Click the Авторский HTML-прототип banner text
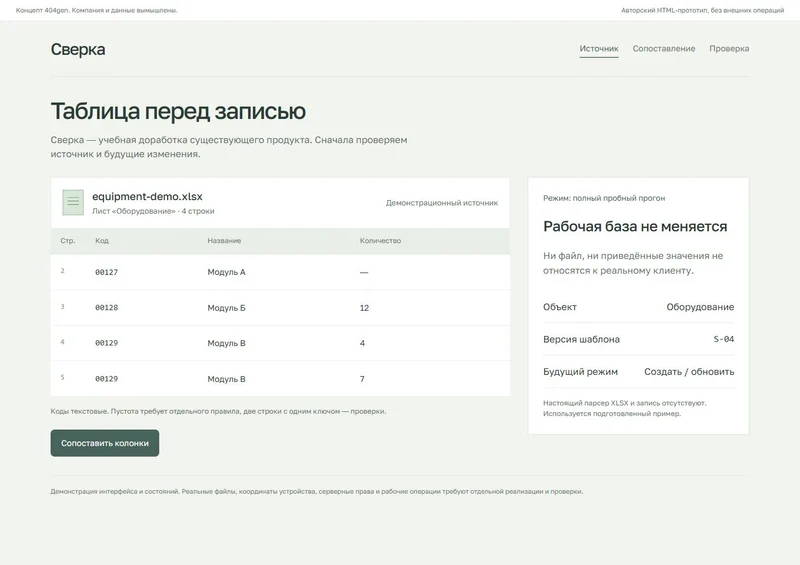Viewport: 800px width, 565px height. [703, 10]
